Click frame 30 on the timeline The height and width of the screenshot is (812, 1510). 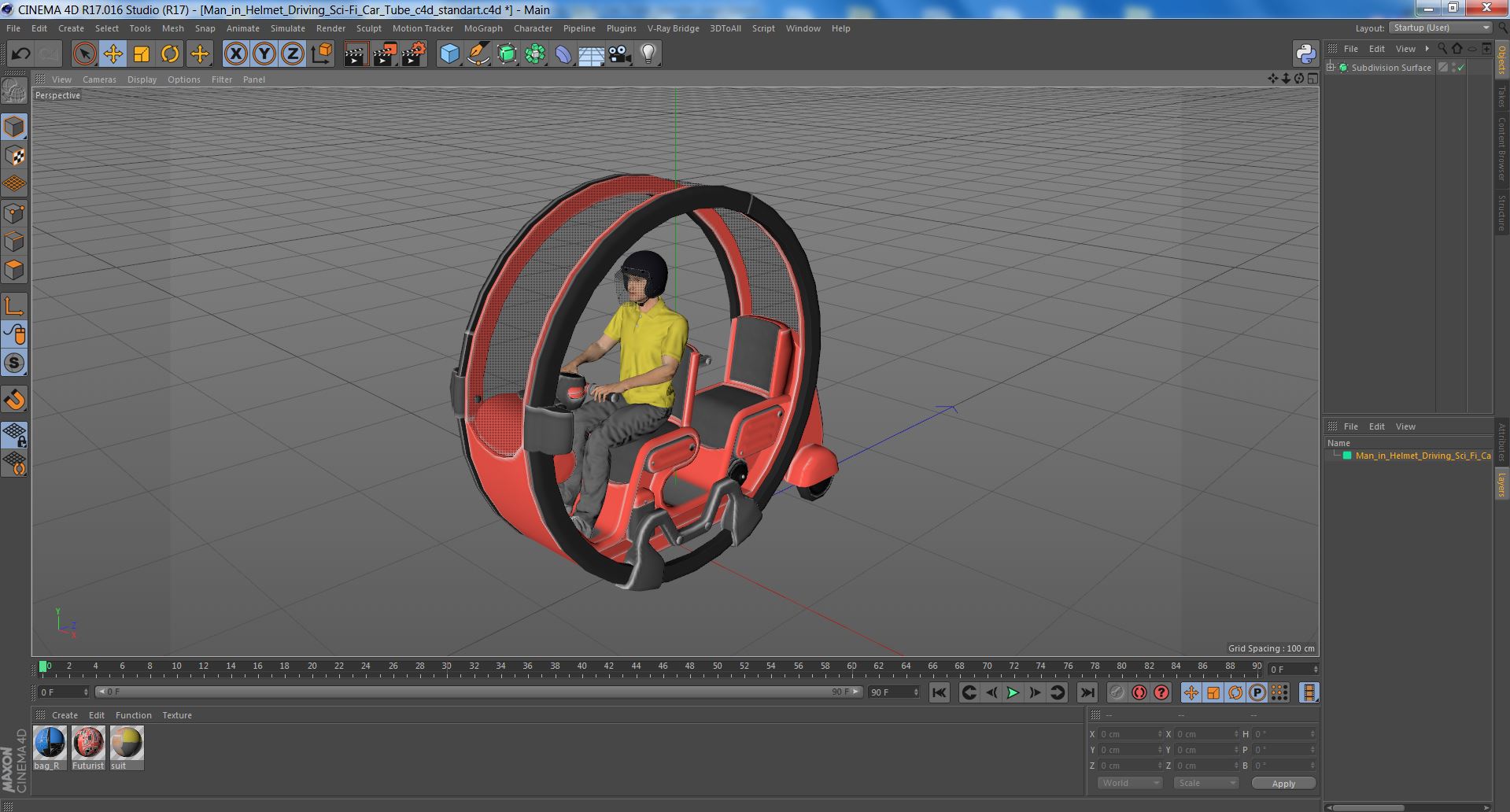point(446,668)
